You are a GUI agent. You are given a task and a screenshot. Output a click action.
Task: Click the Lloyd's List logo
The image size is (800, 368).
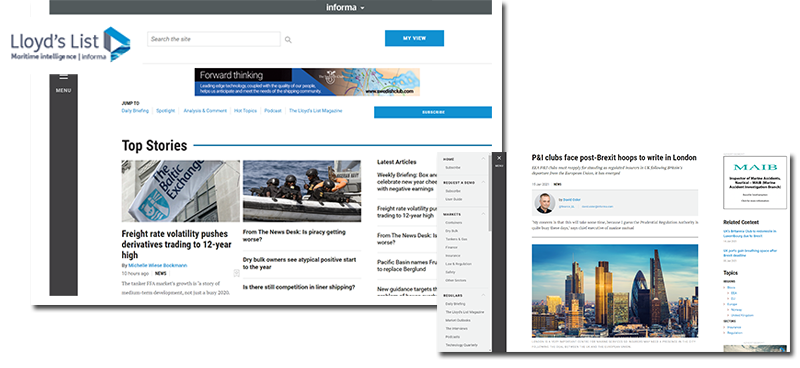70,45
